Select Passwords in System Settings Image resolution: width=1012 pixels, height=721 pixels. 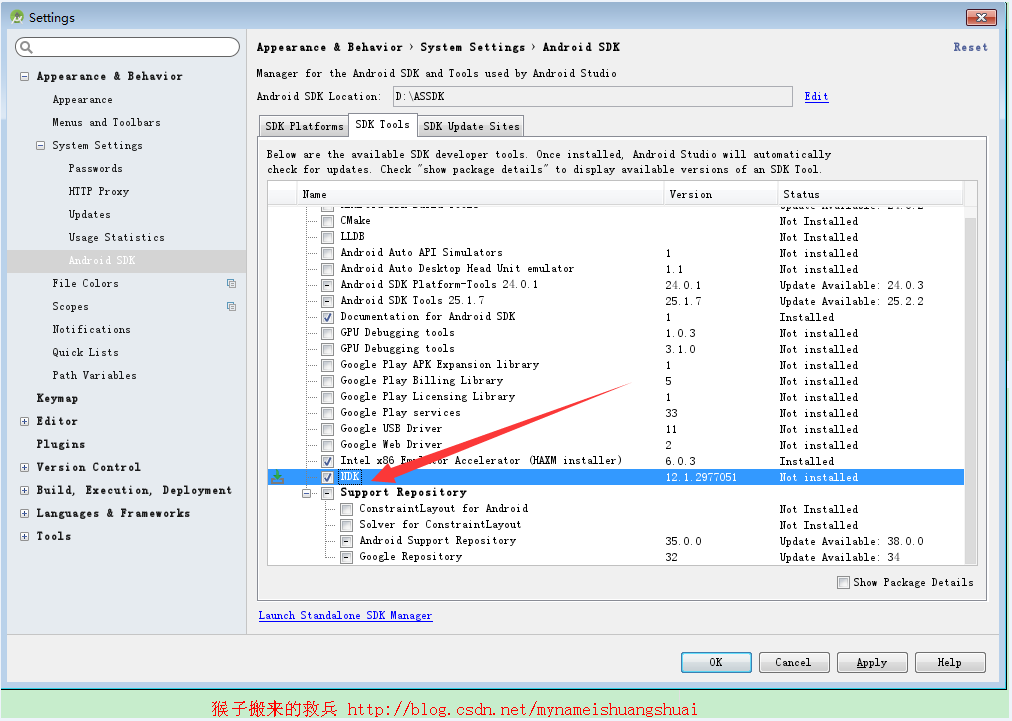click(x=96, y=168)
